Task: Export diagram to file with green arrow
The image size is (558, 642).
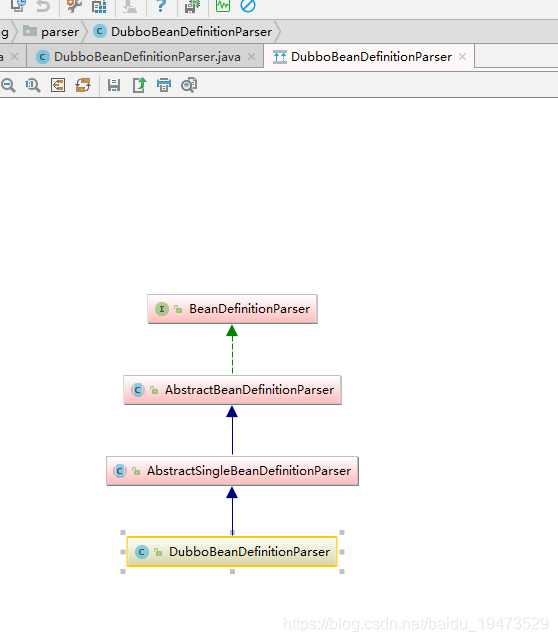Action: 139,85
